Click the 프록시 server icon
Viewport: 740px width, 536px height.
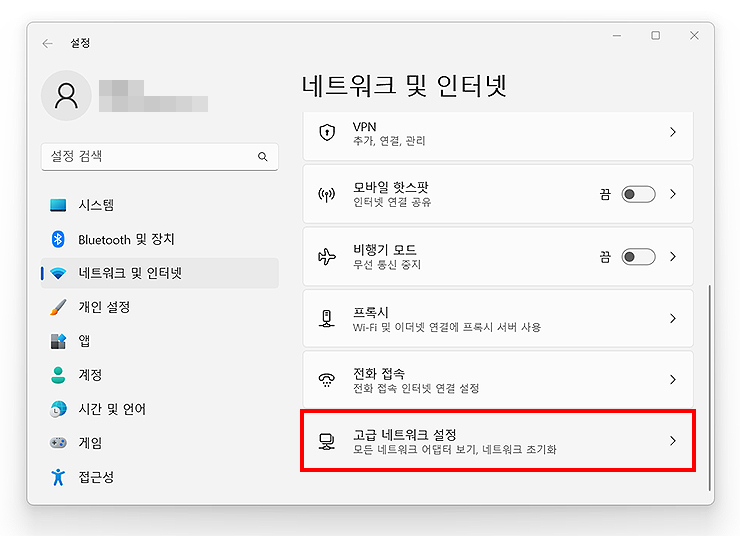pos(327,319)
